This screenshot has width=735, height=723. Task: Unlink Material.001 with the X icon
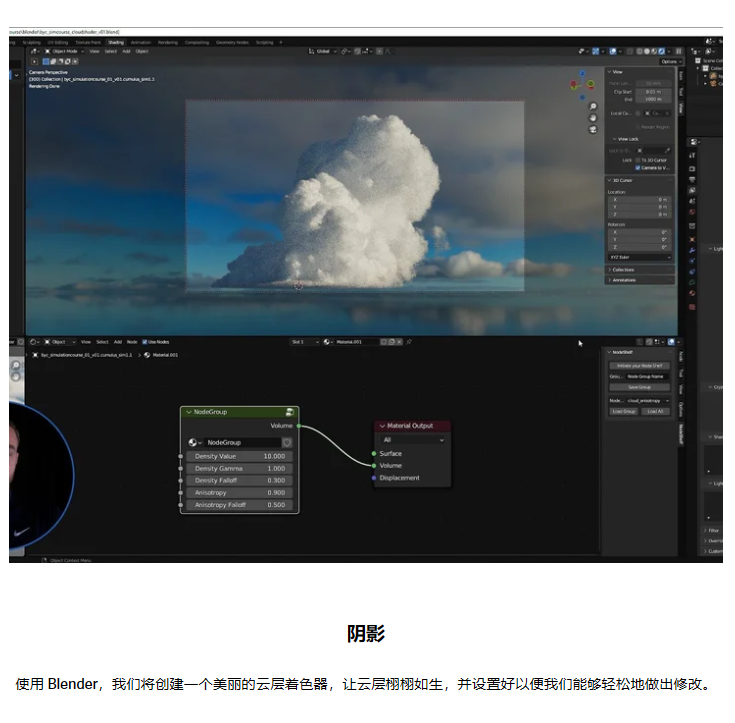(x=399, y=342)
